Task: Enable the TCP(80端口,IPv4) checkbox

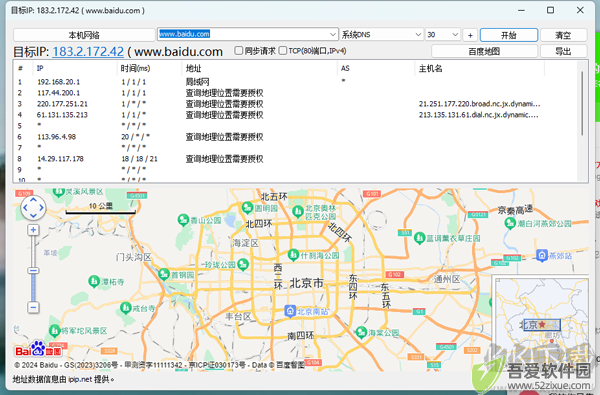Action: [283, 51]
